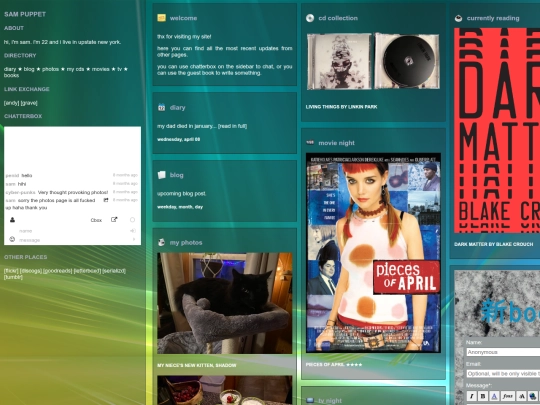Image resolution: width=540 pixels, height=405 pixels.
Task: Focus the chatterbox message field
Action: click(74, 240)
